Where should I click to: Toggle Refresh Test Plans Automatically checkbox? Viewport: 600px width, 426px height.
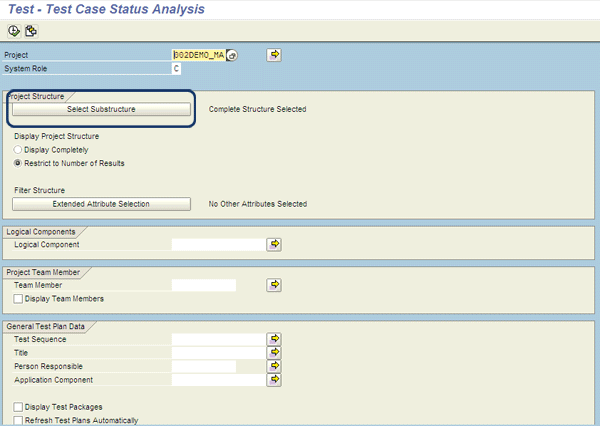tap(19, 420)
